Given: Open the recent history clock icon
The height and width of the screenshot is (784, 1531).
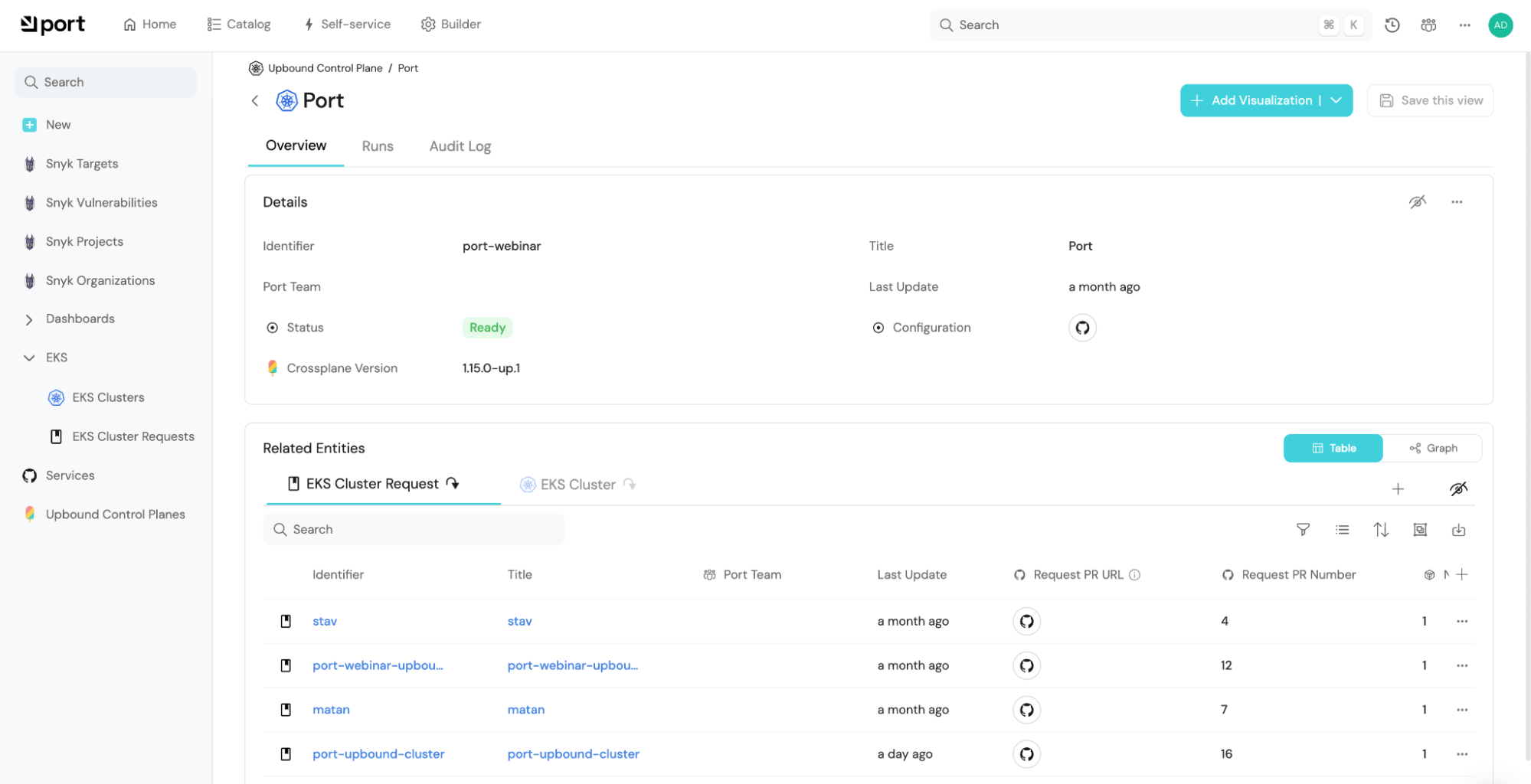Looking at the screenshot, I should click(x=1392, y=24).
